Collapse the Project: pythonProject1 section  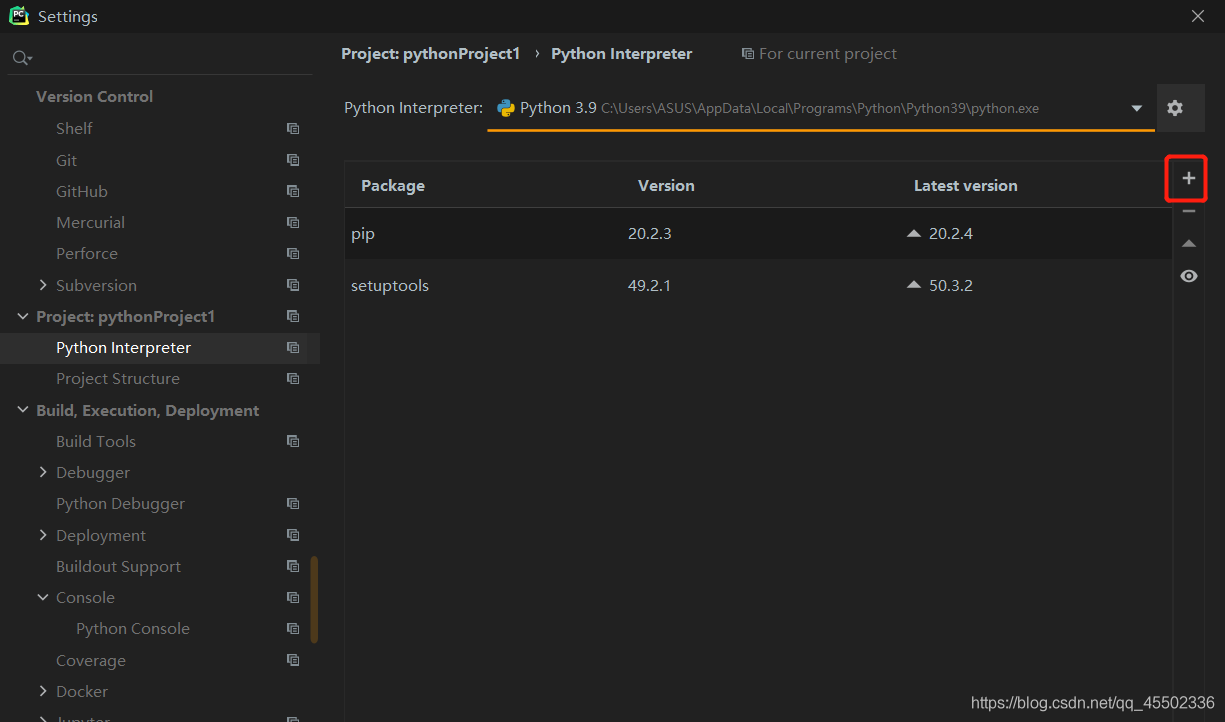pos(23,316)
